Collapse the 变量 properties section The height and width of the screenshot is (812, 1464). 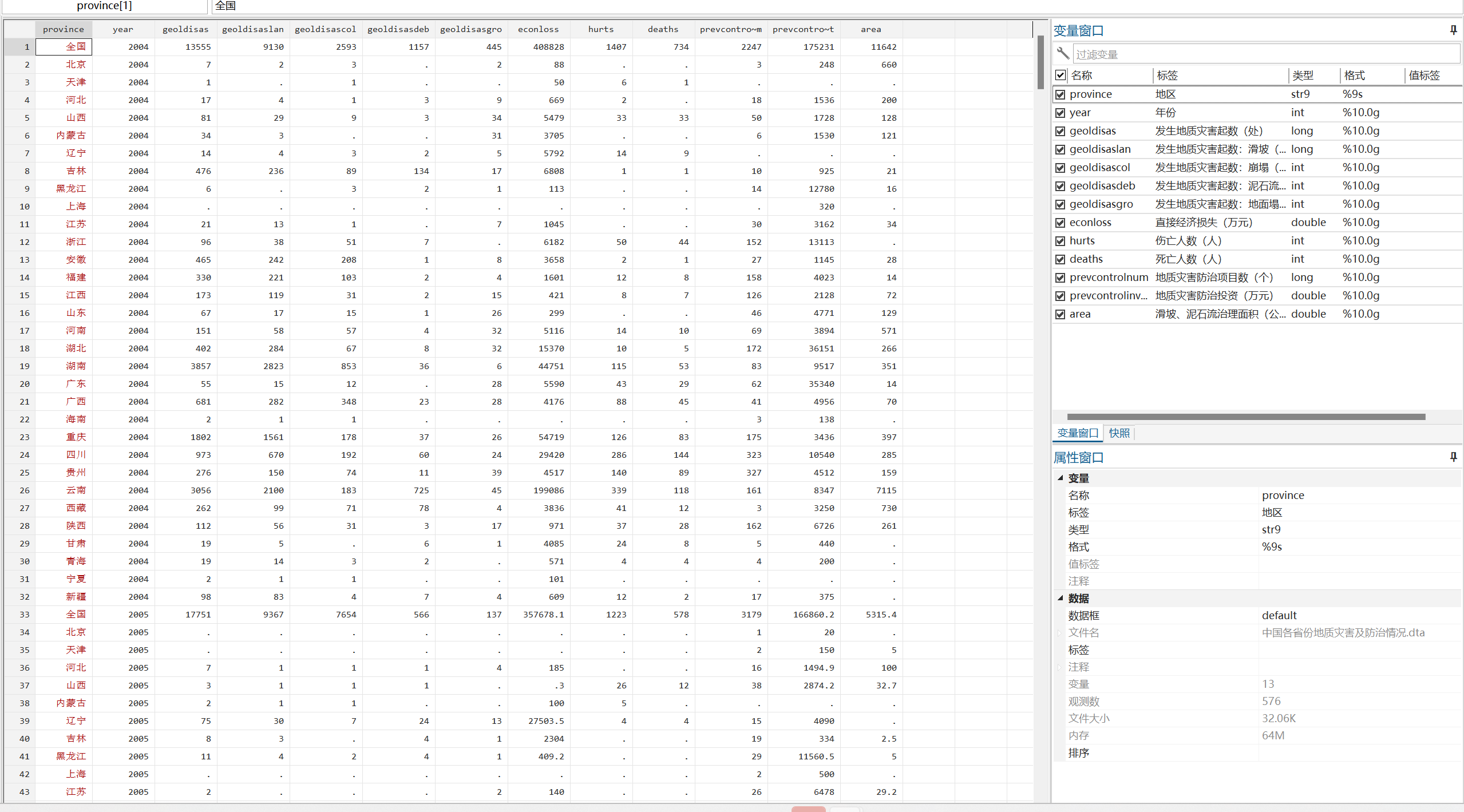tap(1061, 478)
